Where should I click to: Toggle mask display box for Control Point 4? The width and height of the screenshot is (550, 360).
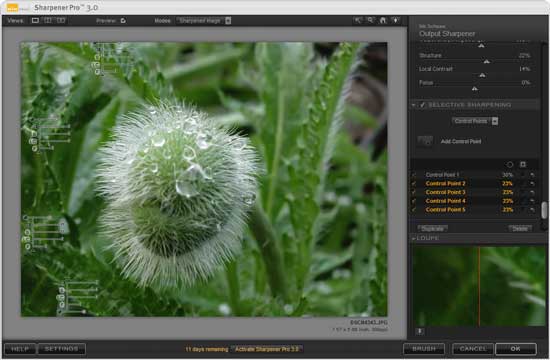click(x=523, y=201)
